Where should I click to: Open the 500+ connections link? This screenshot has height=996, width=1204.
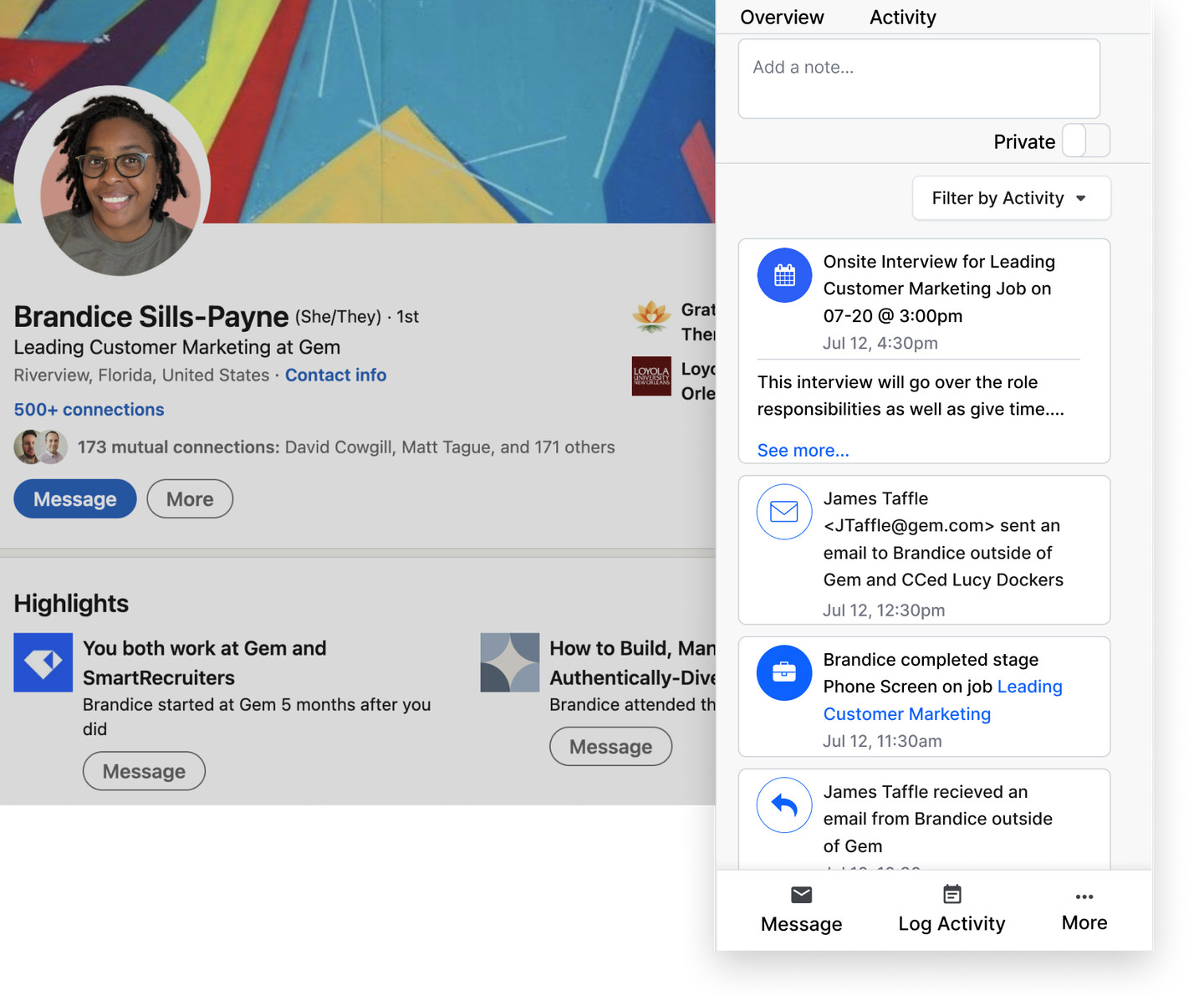pos(89,410)
